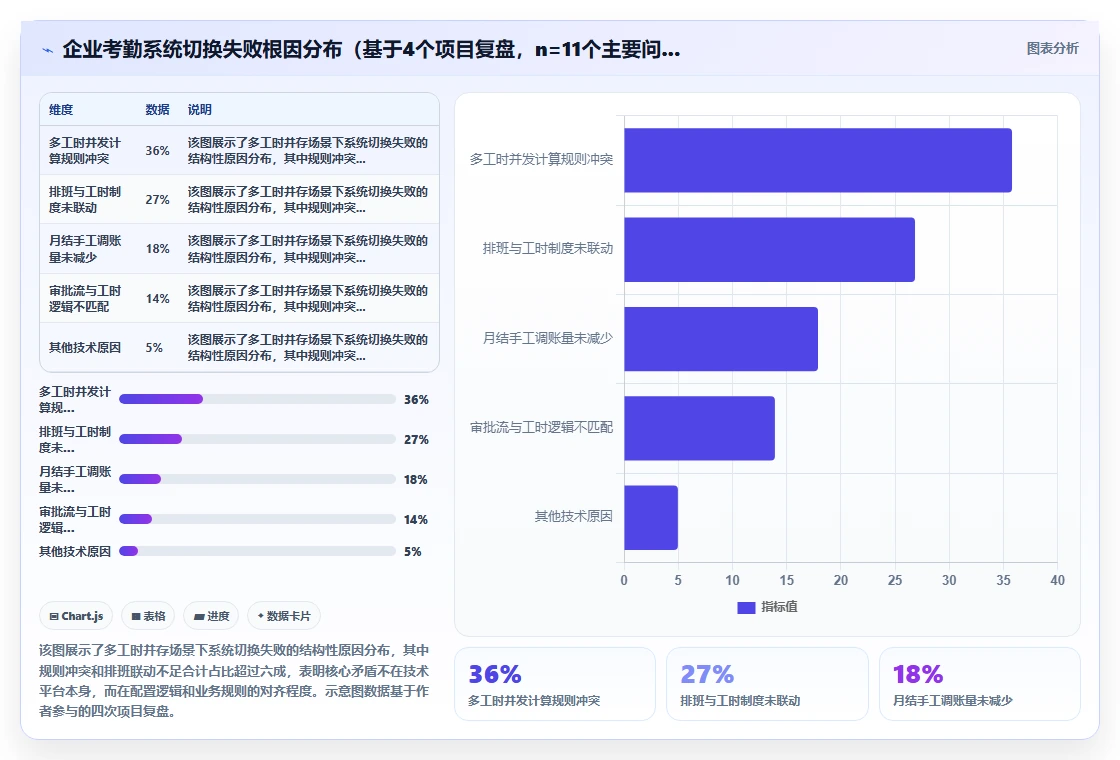1120x760 pixels.
Task: Click chart axis label 排班与工时制度未联动
Action: click(x=548, y=249)
